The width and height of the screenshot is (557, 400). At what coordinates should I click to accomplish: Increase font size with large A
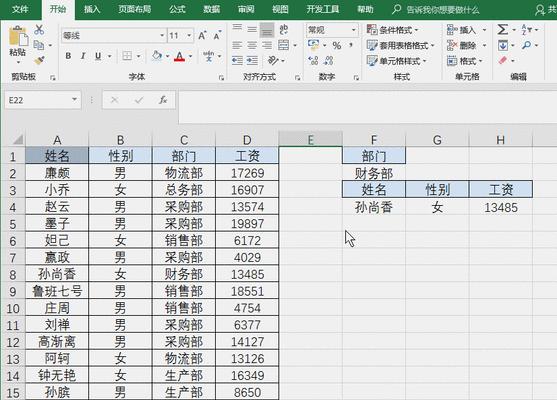(x=202, y=36)
